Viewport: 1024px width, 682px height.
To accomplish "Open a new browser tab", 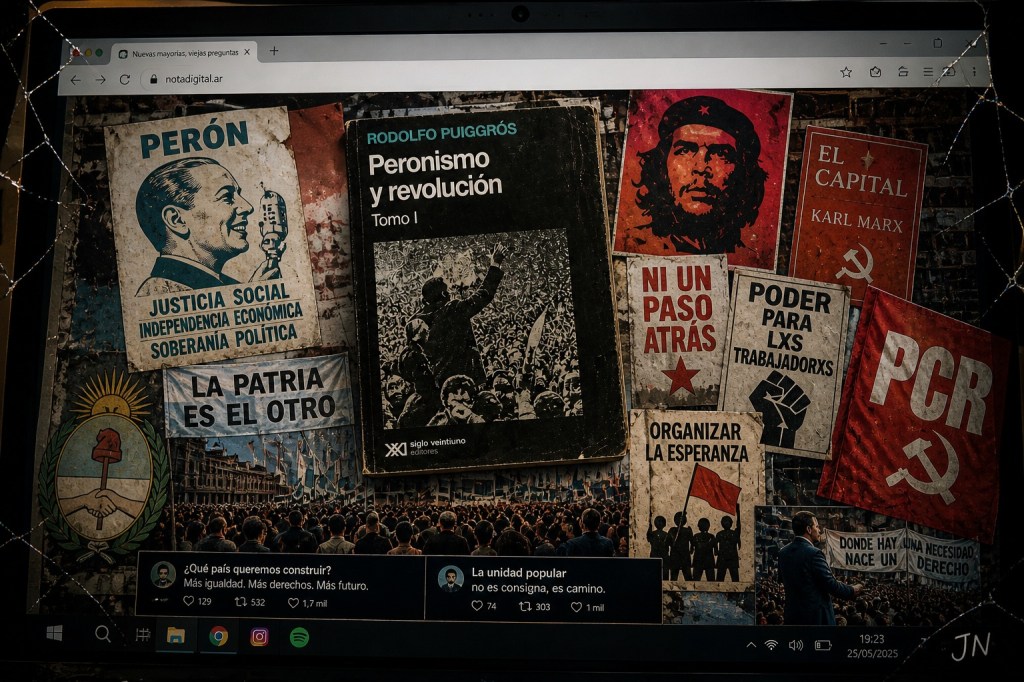I will tap(274, 51).
